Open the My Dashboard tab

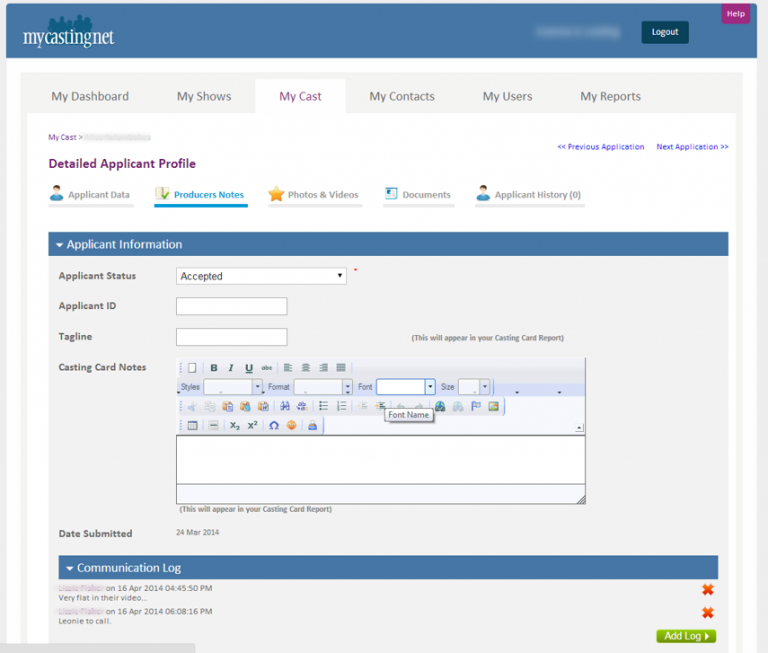(90, 96)
